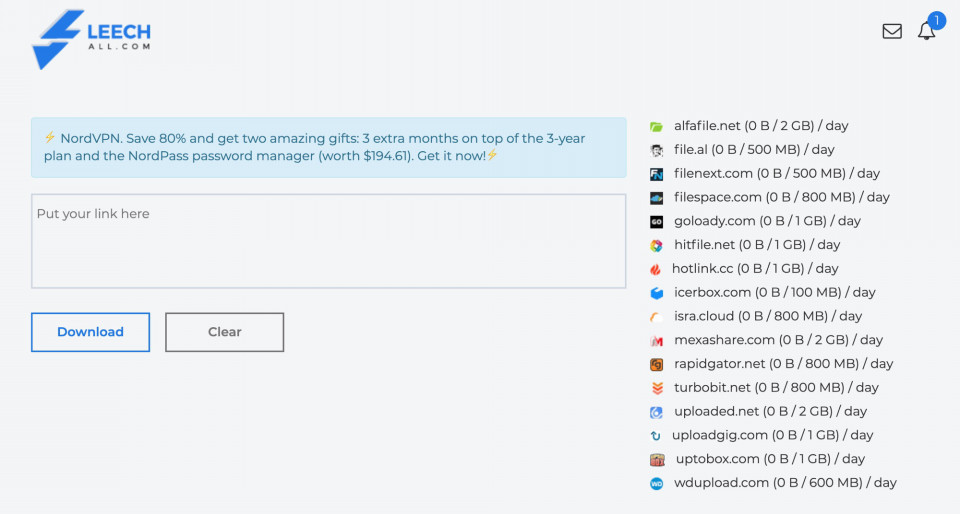Viewport: 960px width, 514px height.
Task: Click the 'hitfile.net (0 B / 1 GB) / day' text
Action: pos(757,245)
